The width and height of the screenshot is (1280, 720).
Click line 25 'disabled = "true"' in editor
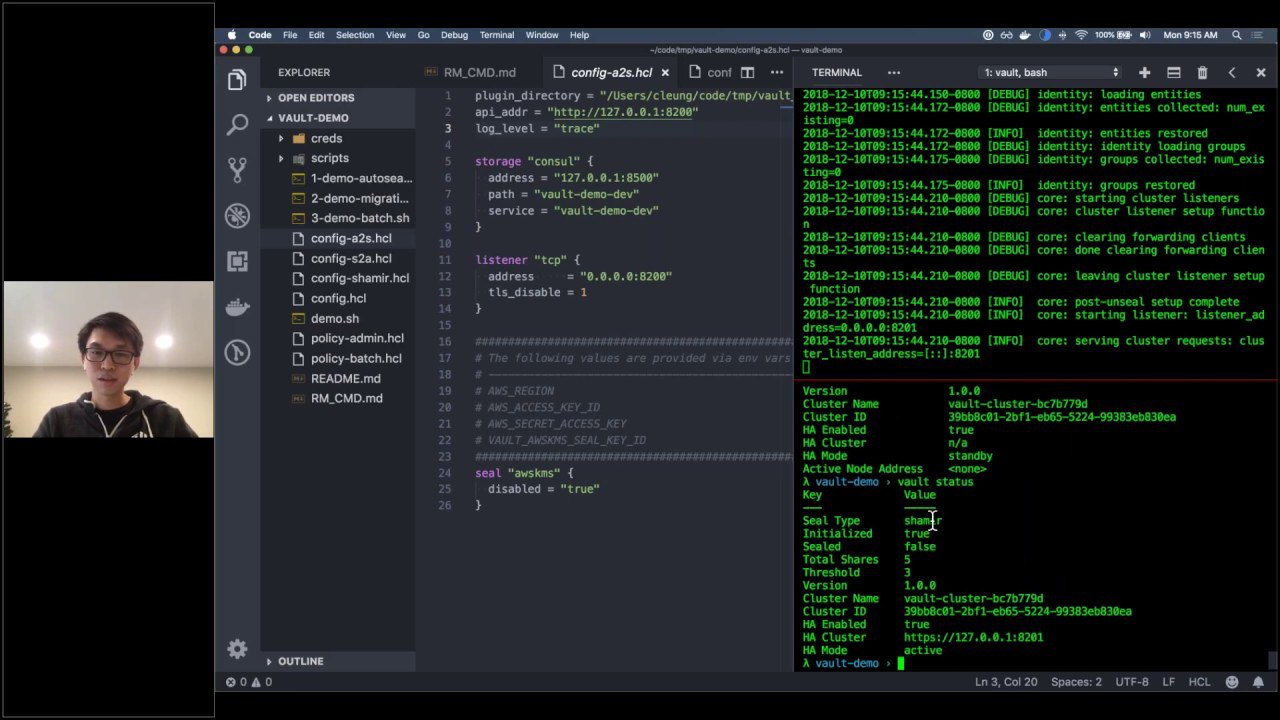point(543,489)
